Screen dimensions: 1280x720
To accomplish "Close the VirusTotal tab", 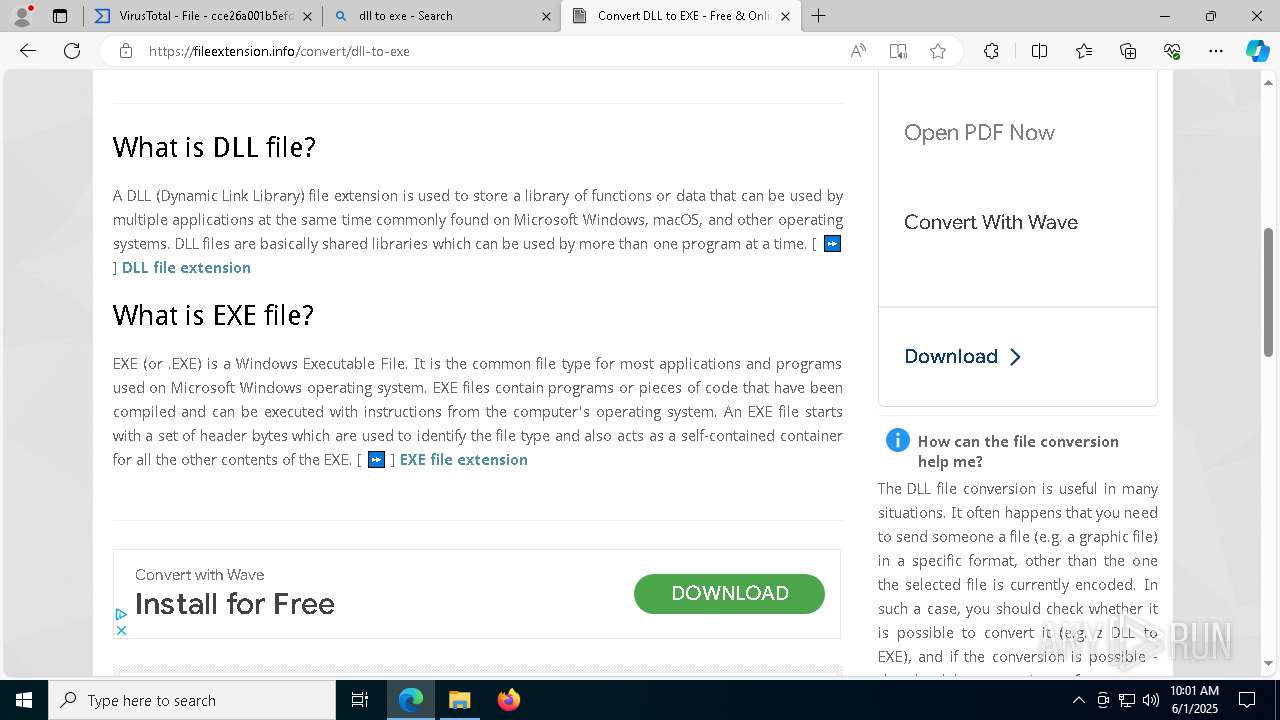I will (x=308, y=16).
